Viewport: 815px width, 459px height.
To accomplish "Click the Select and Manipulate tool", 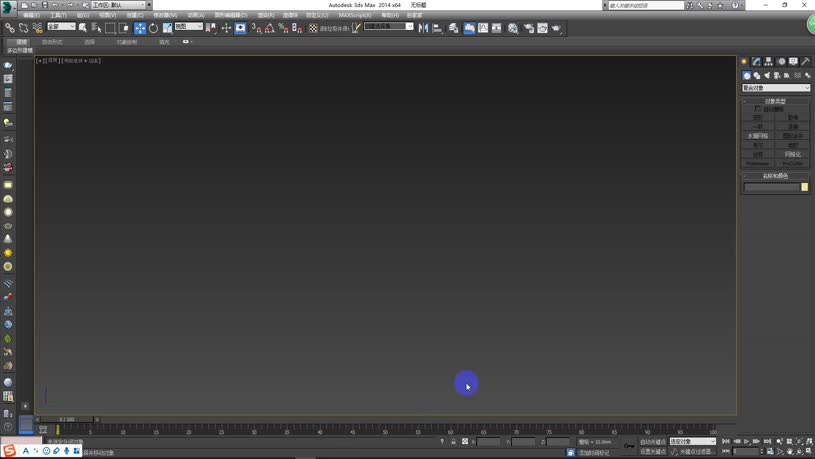I will click(226, 28).
